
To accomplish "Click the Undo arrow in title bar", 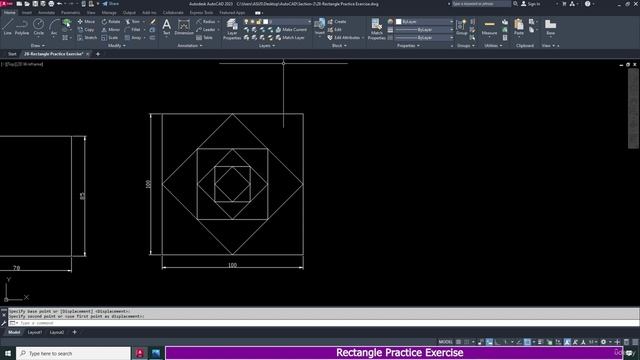I will [60, 4].
